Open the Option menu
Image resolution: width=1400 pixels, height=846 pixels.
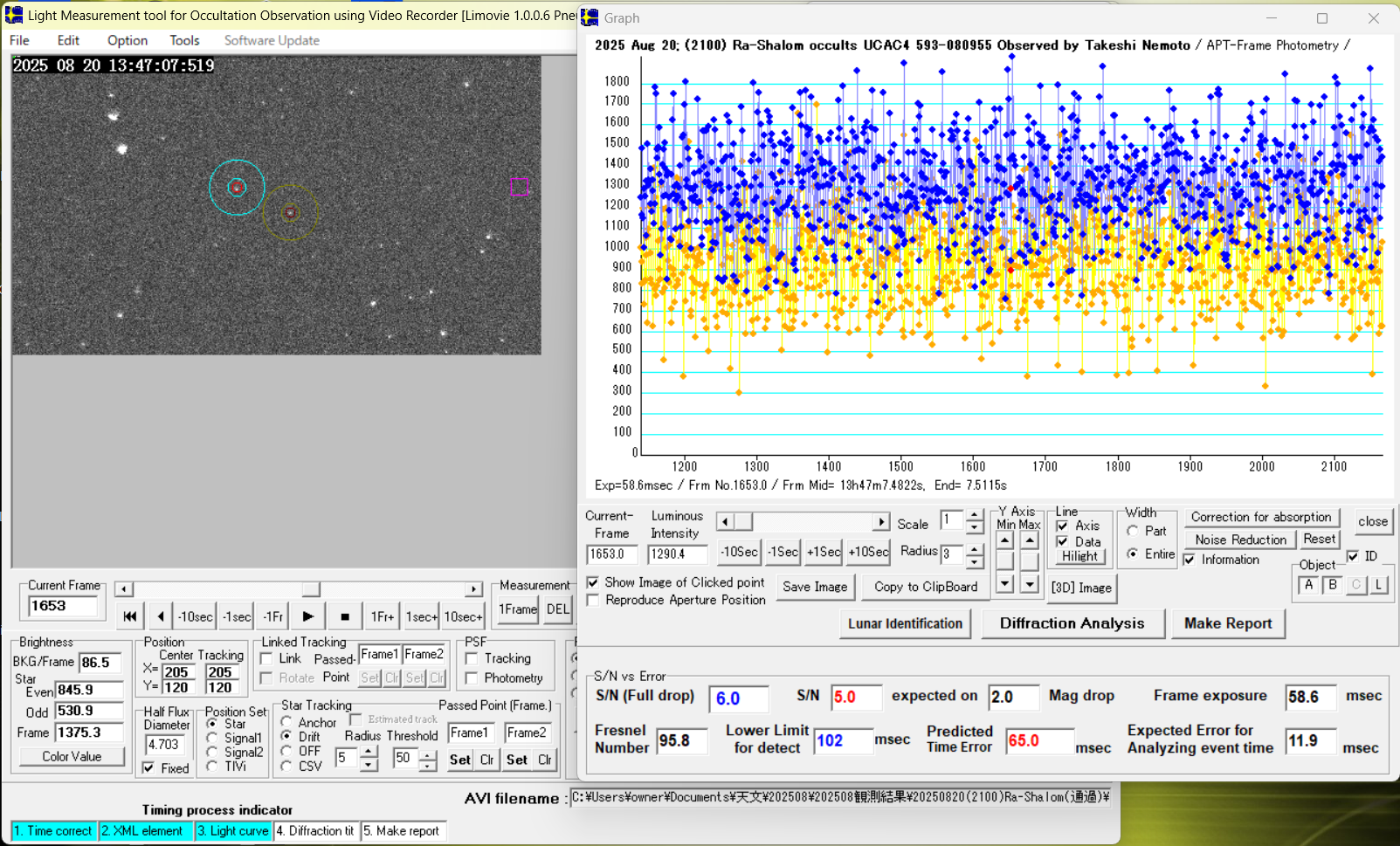(x=128, y=40)
